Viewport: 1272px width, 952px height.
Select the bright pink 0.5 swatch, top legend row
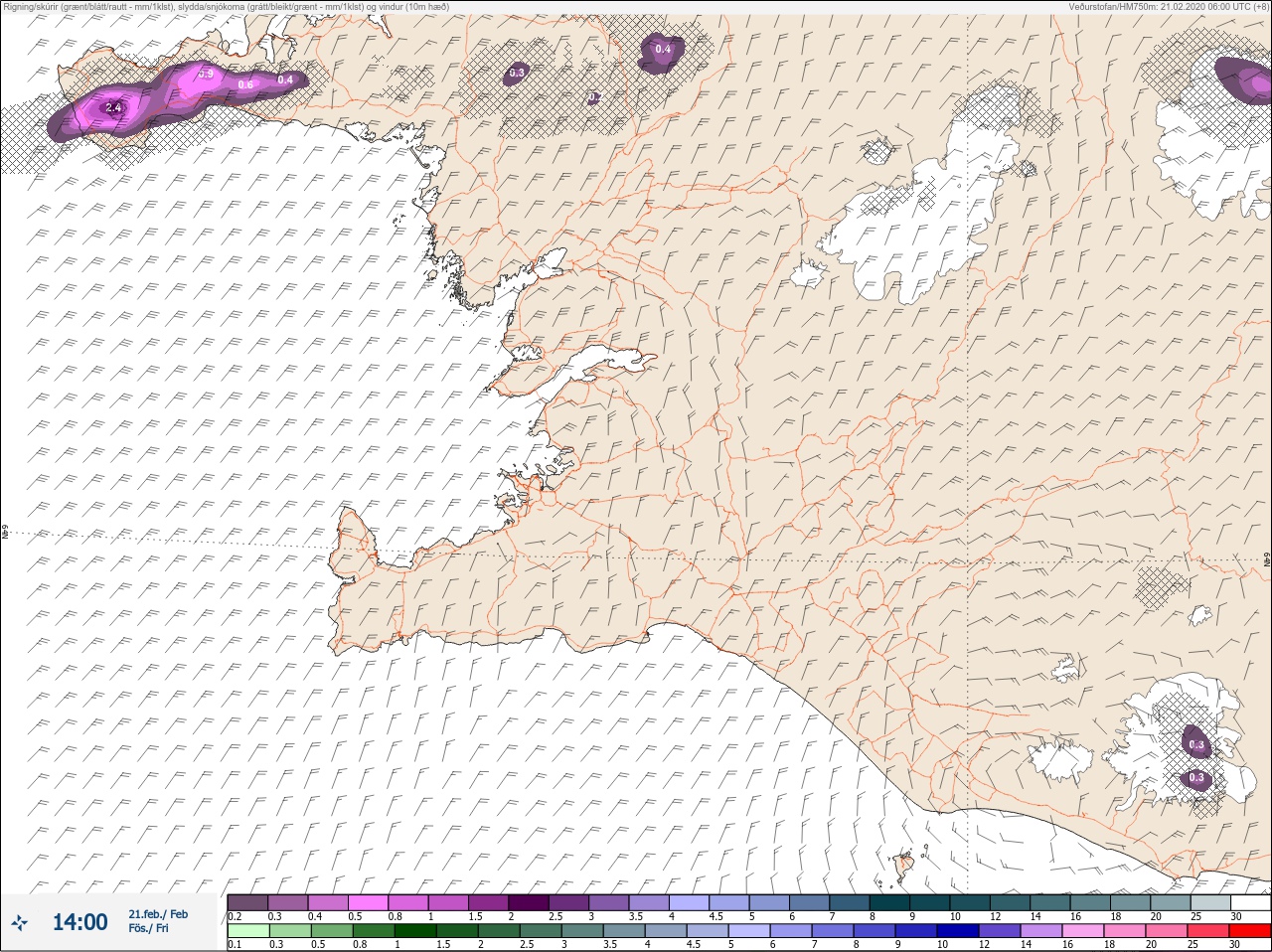(369, 902)
